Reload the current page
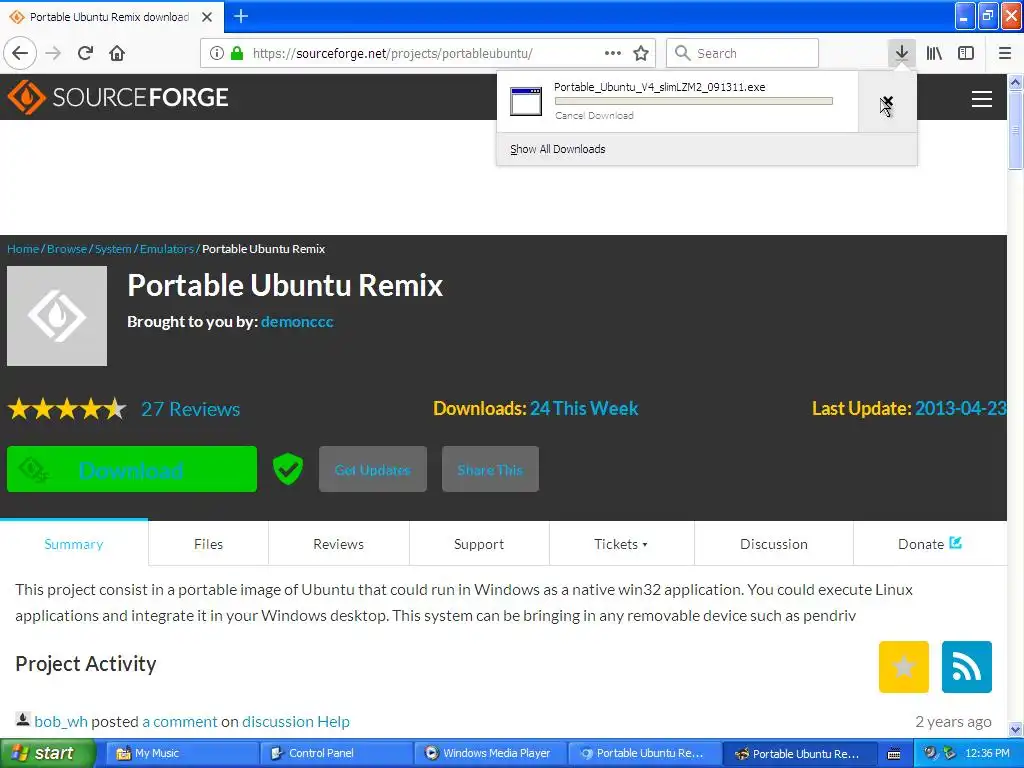1024x768 pixels. pyautogui.click(x=85, y=53)
